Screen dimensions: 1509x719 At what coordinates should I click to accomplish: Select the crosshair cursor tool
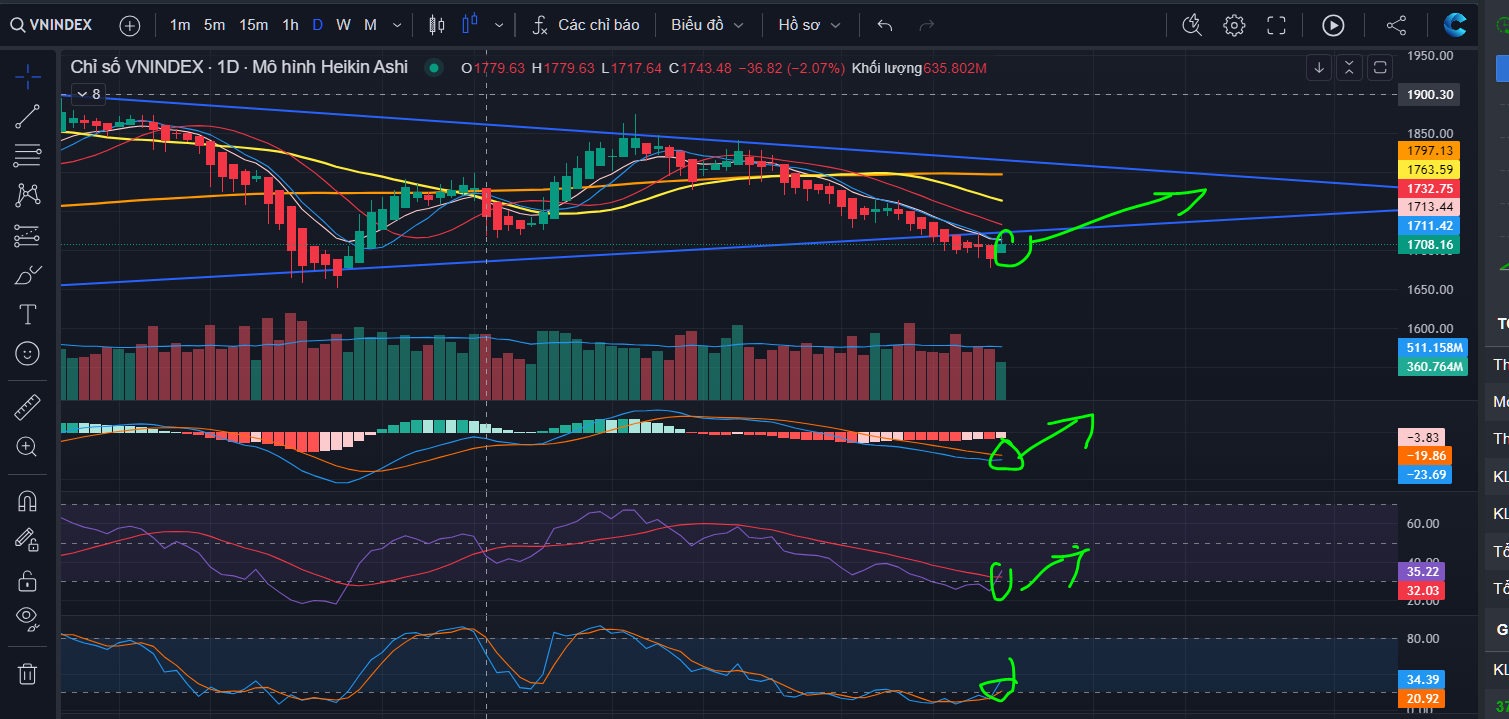coord(28,75)
